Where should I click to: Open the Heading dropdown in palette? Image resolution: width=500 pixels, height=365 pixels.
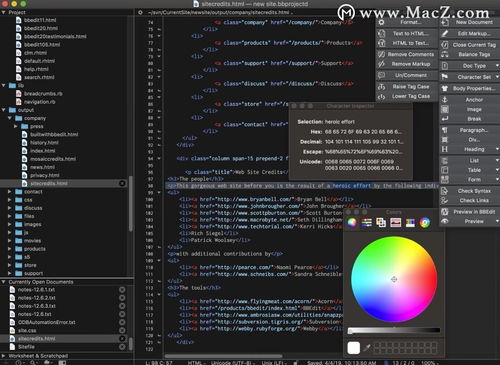point(497,149)
